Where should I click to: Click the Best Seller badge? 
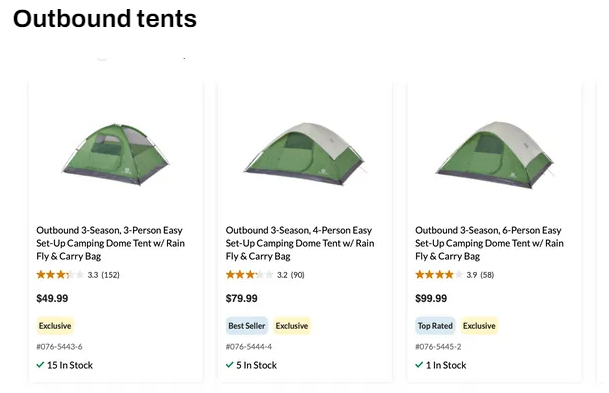[x=247, y=326]
